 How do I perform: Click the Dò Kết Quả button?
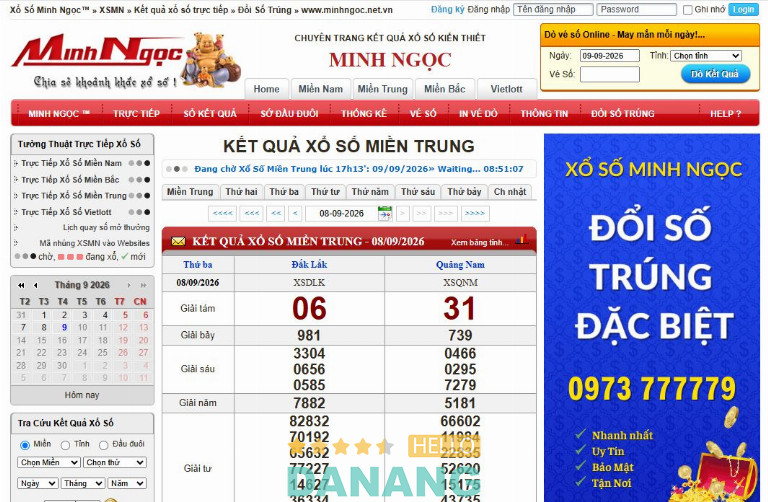click(715, 74)
